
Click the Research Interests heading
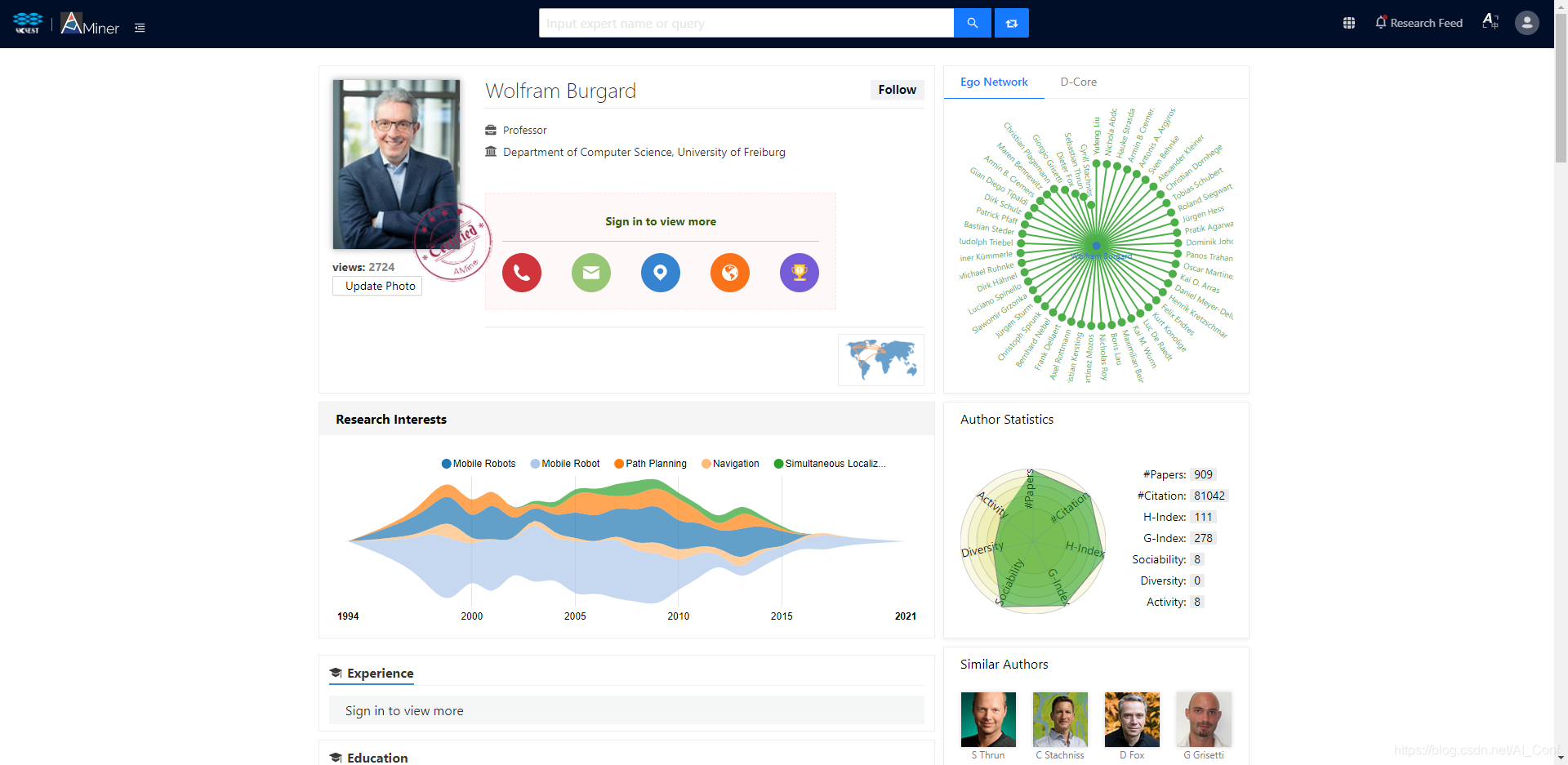tap(391, 420)
